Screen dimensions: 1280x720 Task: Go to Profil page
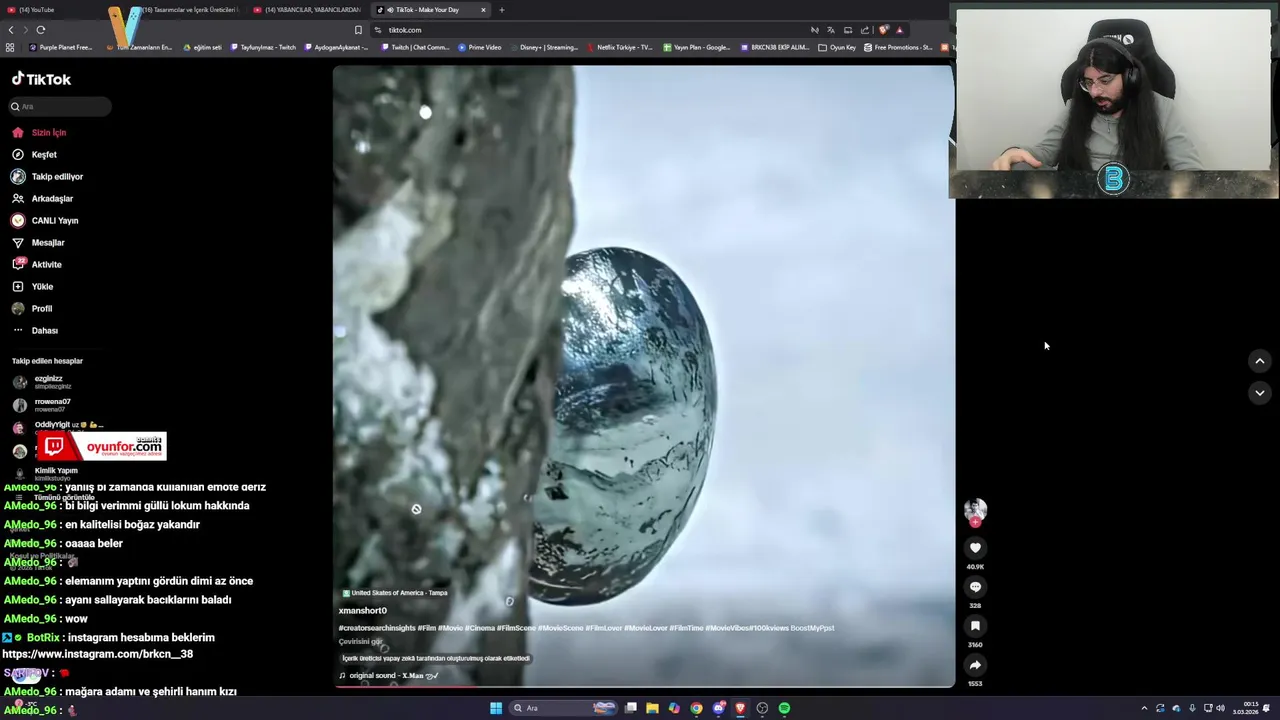click(32, 308)
